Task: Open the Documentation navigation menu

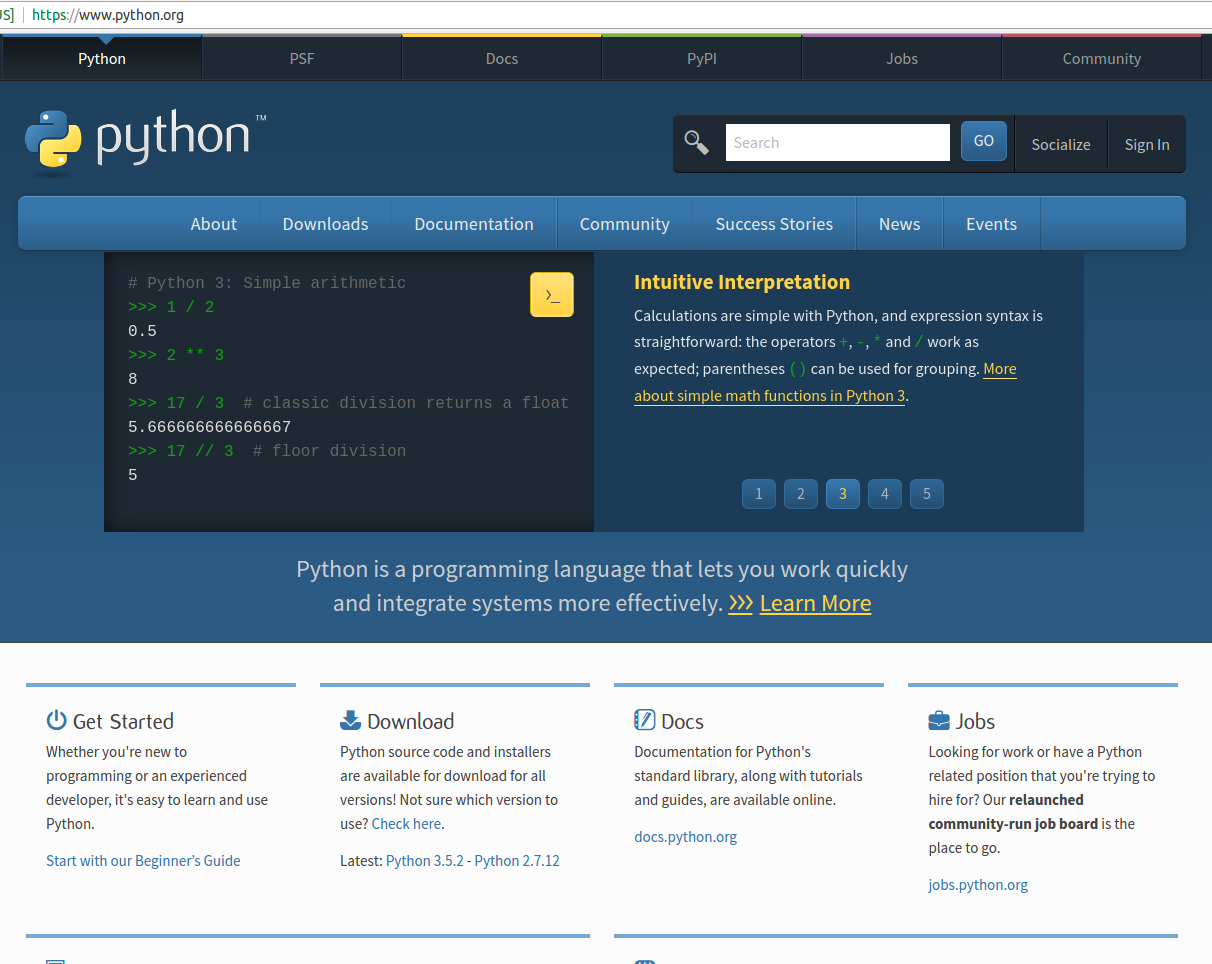Action: [x=474, y=224]
